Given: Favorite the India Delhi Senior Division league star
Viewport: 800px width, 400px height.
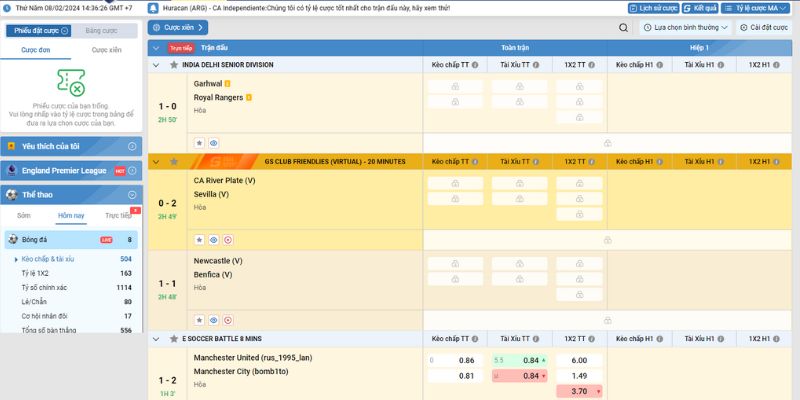Looking at the screenshot, I should click(173, 65).
